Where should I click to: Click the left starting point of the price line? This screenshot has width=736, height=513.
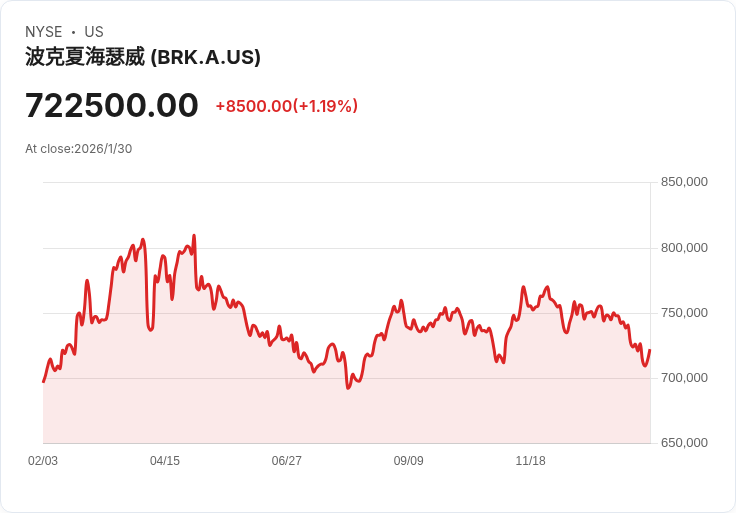tap(43, 382)
